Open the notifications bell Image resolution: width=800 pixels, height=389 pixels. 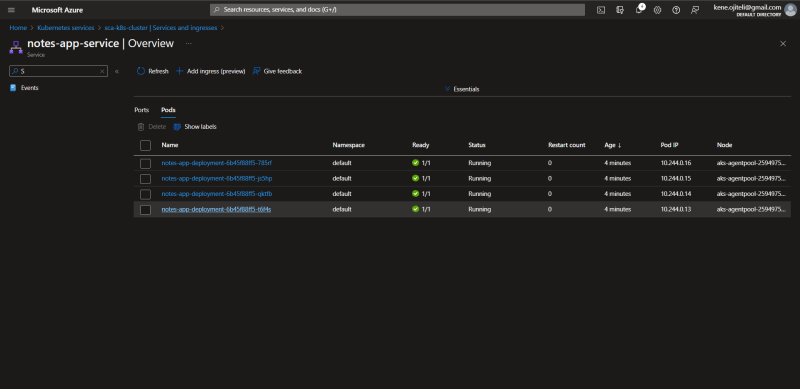(639, 10)
